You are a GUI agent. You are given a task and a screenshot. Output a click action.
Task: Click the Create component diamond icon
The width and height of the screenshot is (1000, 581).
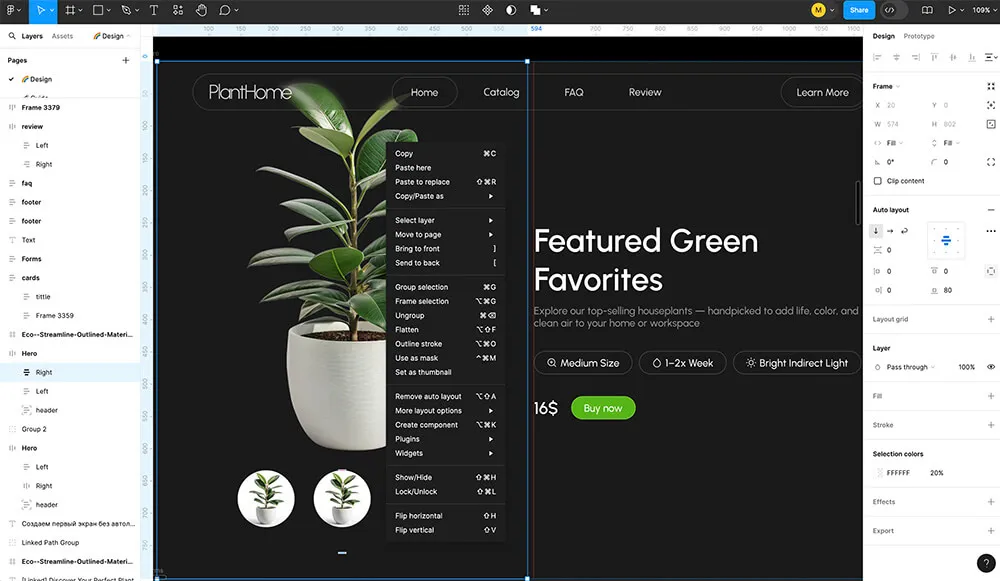pos(487,10)
